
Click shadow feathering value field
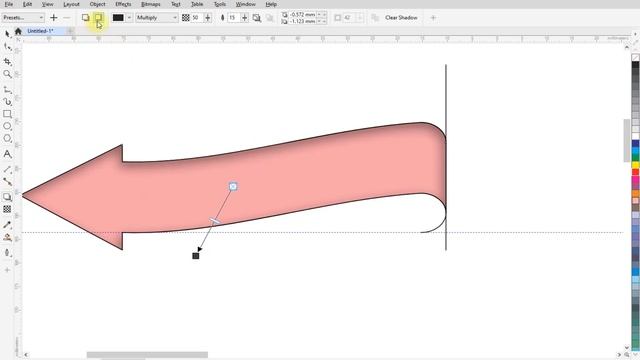click(233, 18)
